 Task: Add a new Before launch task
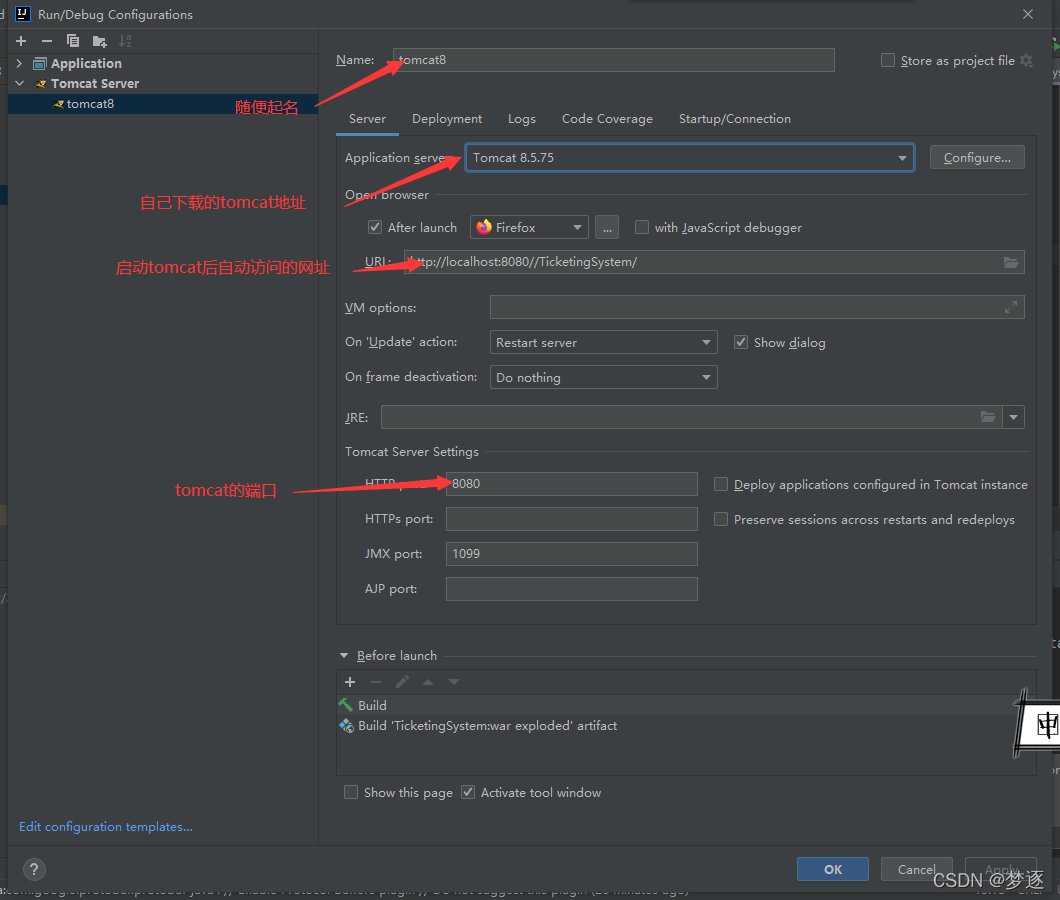pyautogui.click(x=350, y=681)
